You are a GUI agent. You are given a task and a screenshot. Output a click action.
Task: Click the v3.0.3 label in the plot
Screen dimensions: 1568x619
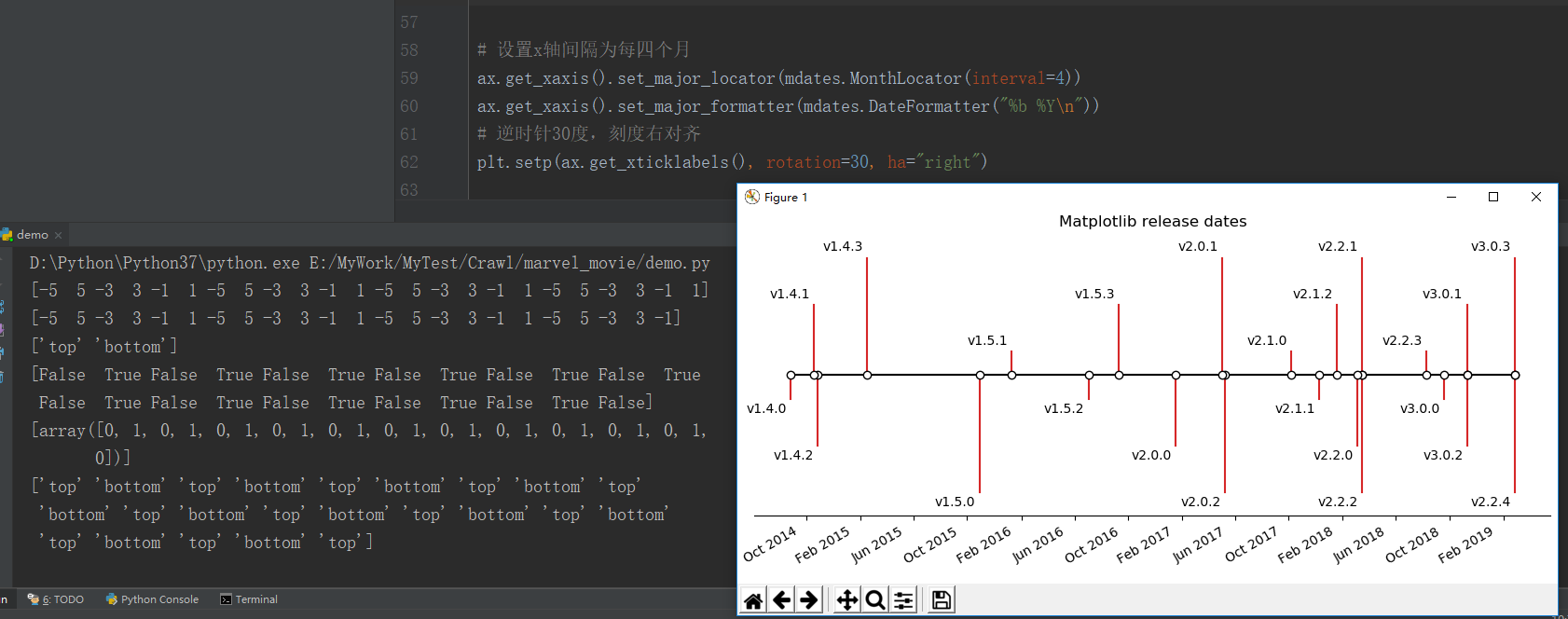(1491, 246)
